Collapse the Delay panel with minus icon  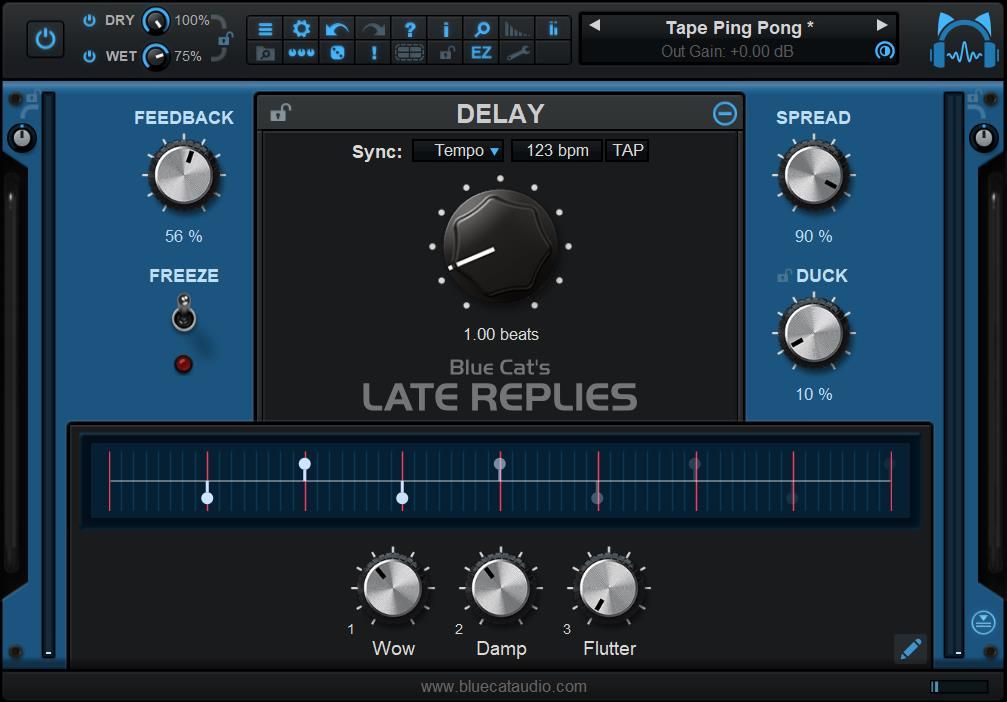(x=724, y=114)
